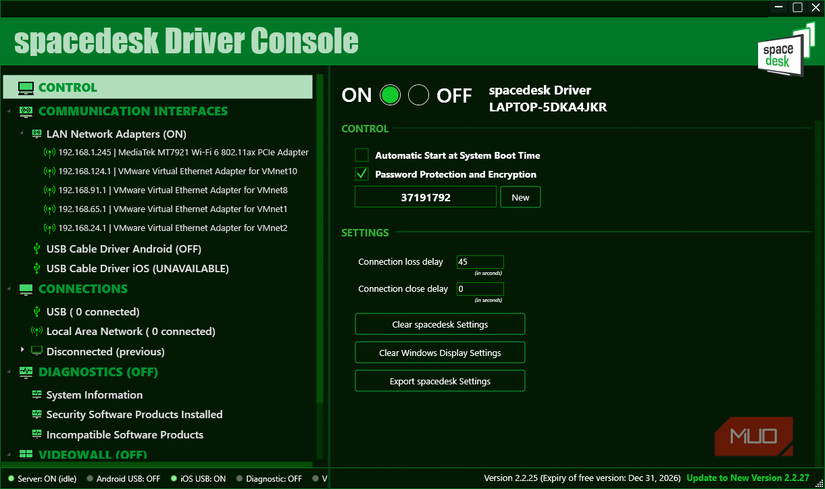Select USB Cable Driver Android (OFF)
The width and height of the screenshot is (825, 489).
124,249
